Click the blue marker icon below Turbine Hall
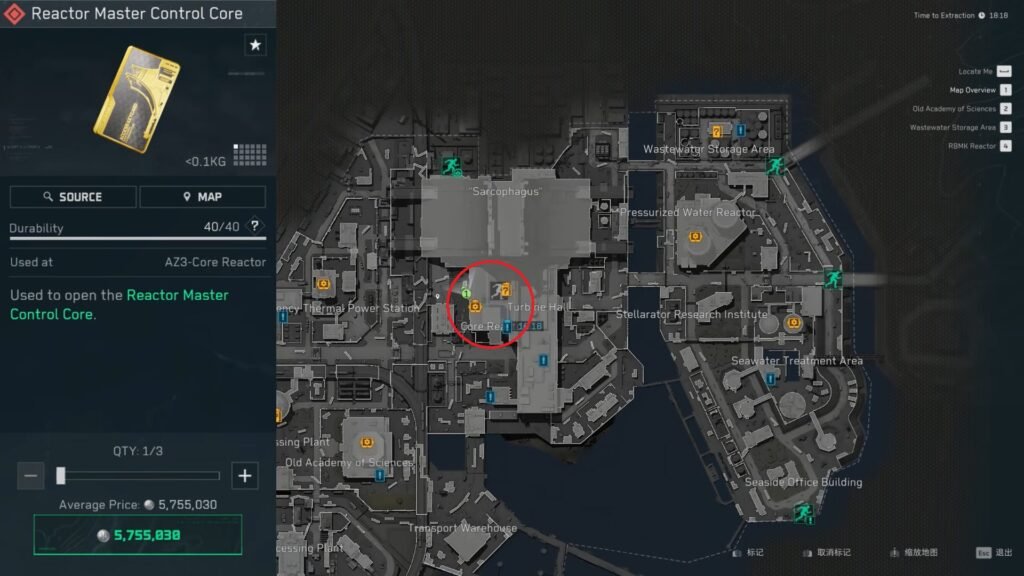1024x576 pixels. [543, 360]
